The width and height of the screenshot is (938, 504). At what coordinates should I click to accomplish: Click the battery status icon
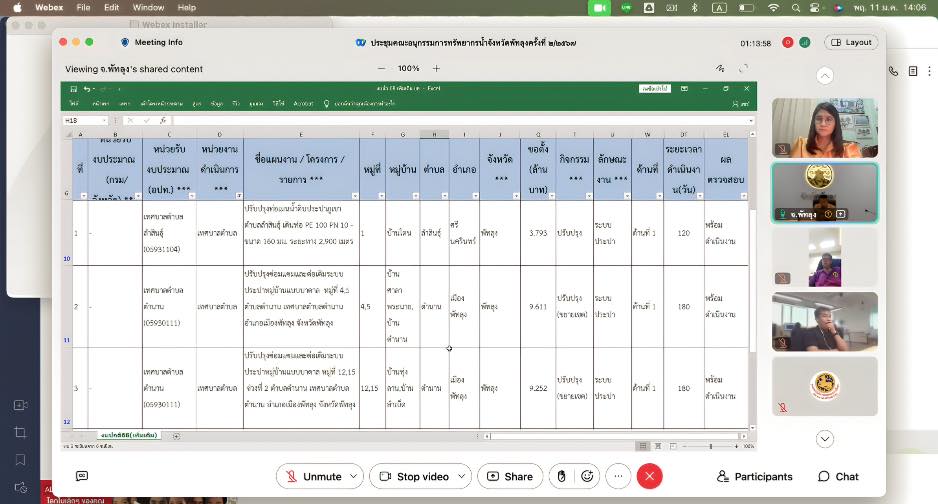pos(746,8)
